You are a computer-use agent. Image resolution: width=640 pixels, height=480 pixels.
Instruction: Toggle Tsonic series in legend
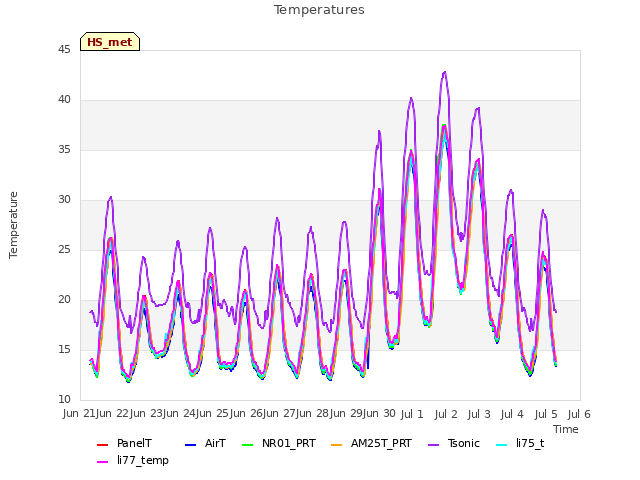[454, 444]
